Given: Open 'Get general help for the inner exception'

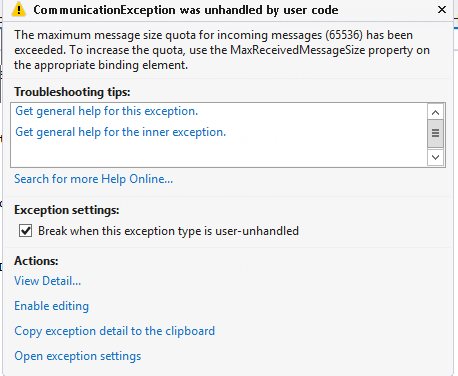Looking at the screenshot, I should 121,132.
